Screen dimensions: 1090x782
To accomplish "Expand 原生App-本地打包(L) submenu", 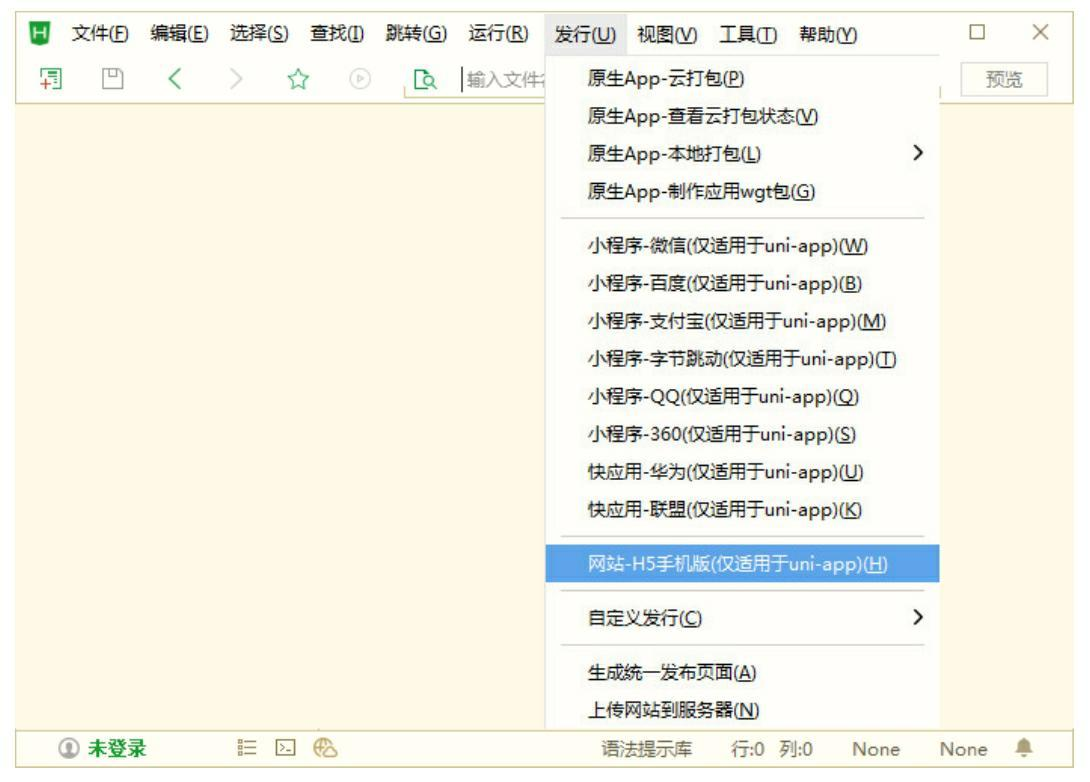I will (742, 154).
